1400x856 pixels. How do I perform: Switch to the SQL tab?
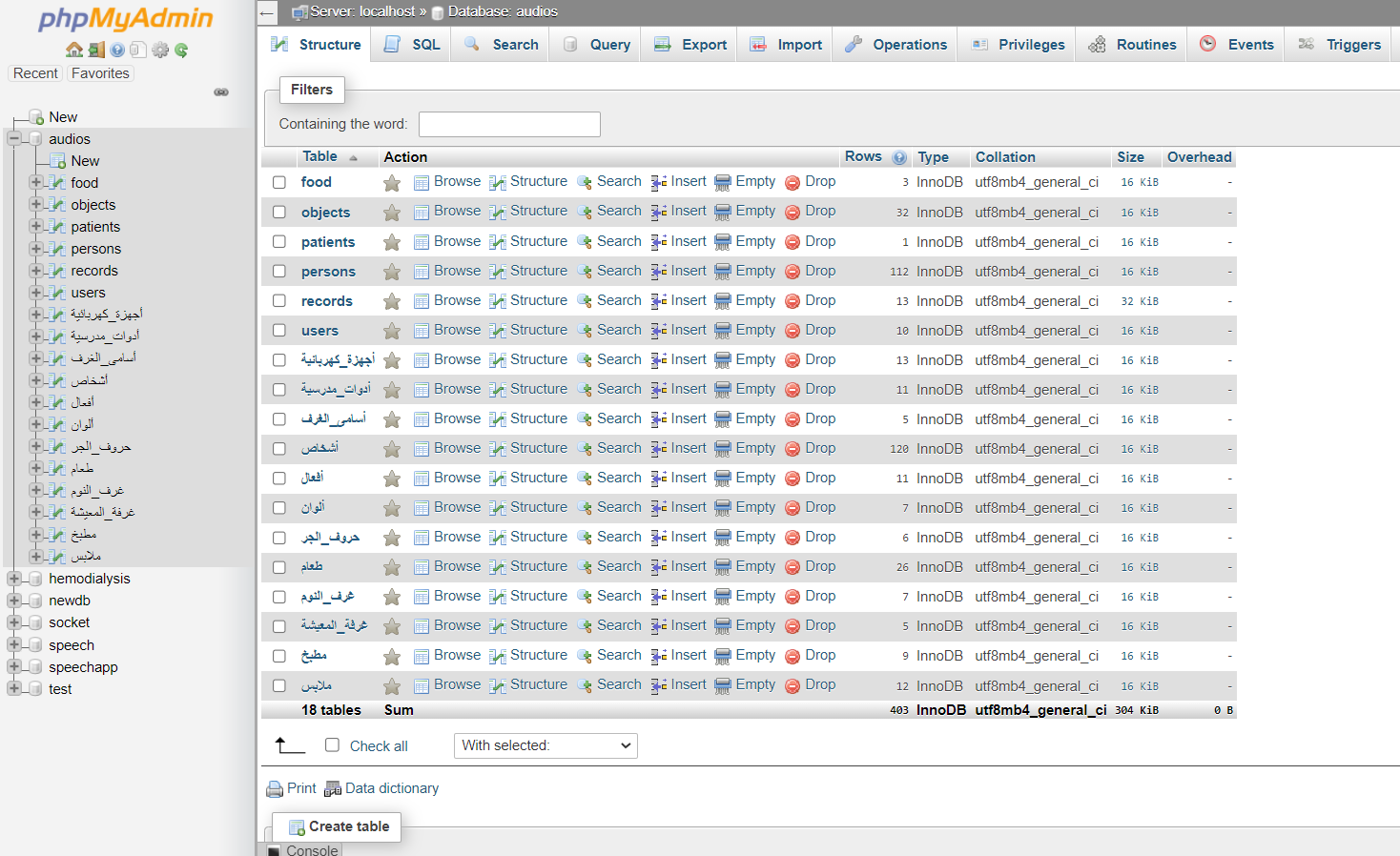pyautogui.click(x=412, y=45)
